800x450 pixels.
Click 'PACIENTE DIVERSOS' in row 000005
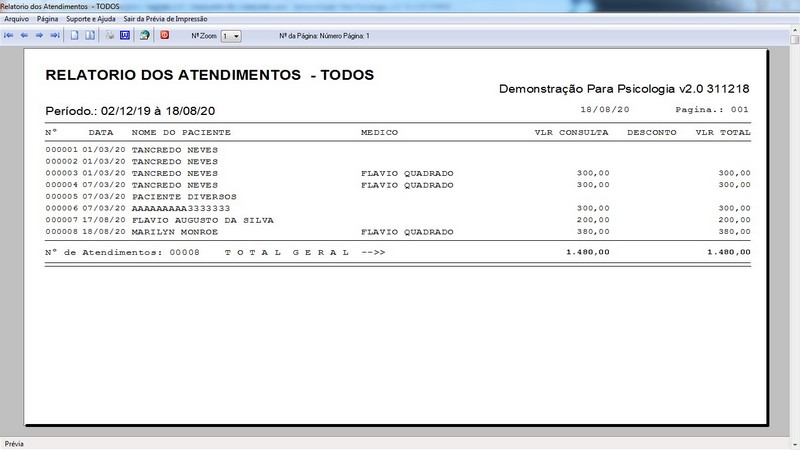184,197
